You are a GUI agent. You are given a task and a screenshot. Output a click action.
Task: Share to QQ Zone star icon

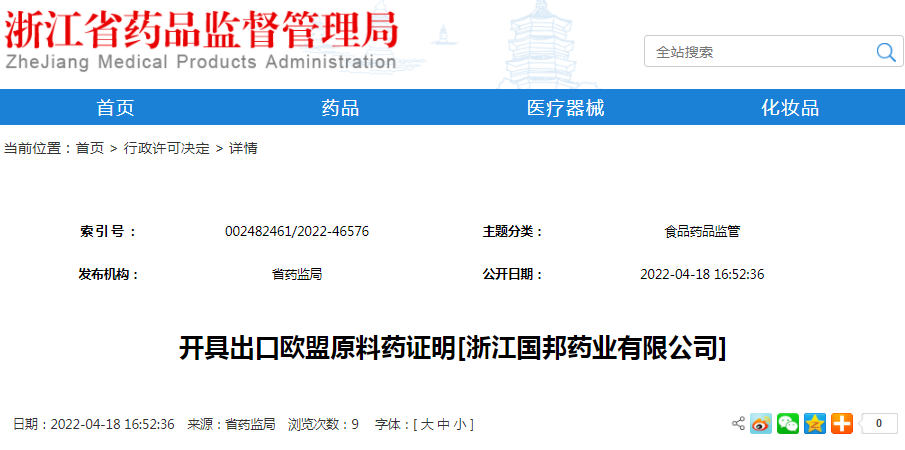click(x=815, y=424)
